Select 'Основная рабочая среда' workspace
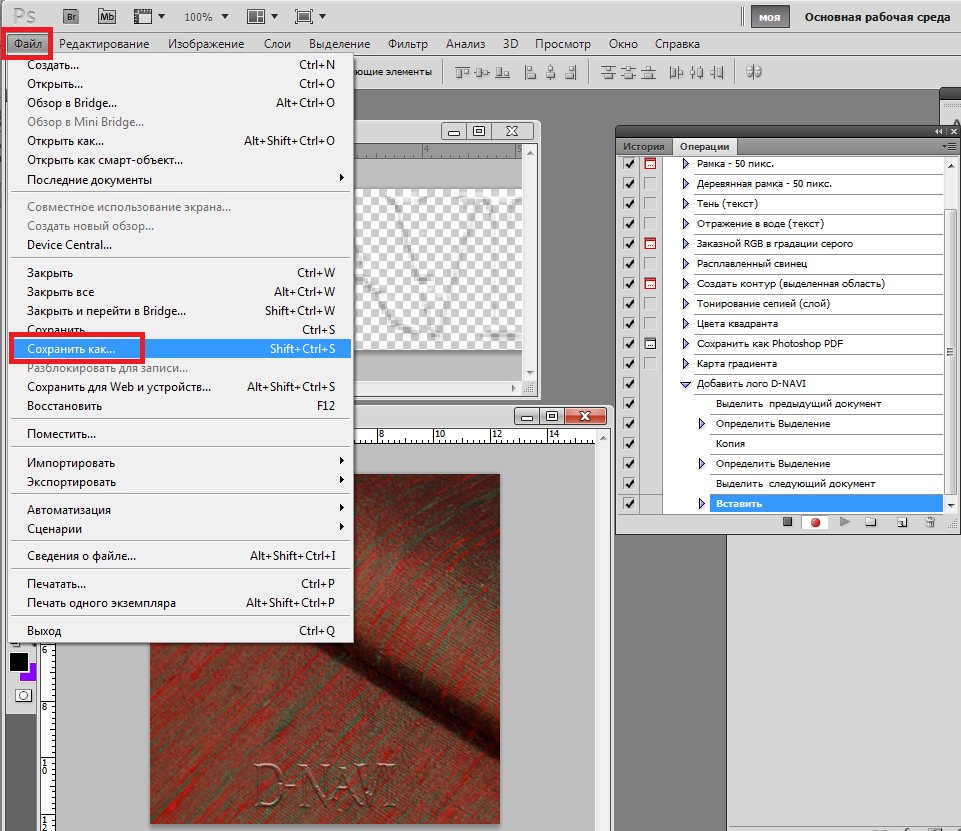The image size is (961, 831). (x=877, y=17)
